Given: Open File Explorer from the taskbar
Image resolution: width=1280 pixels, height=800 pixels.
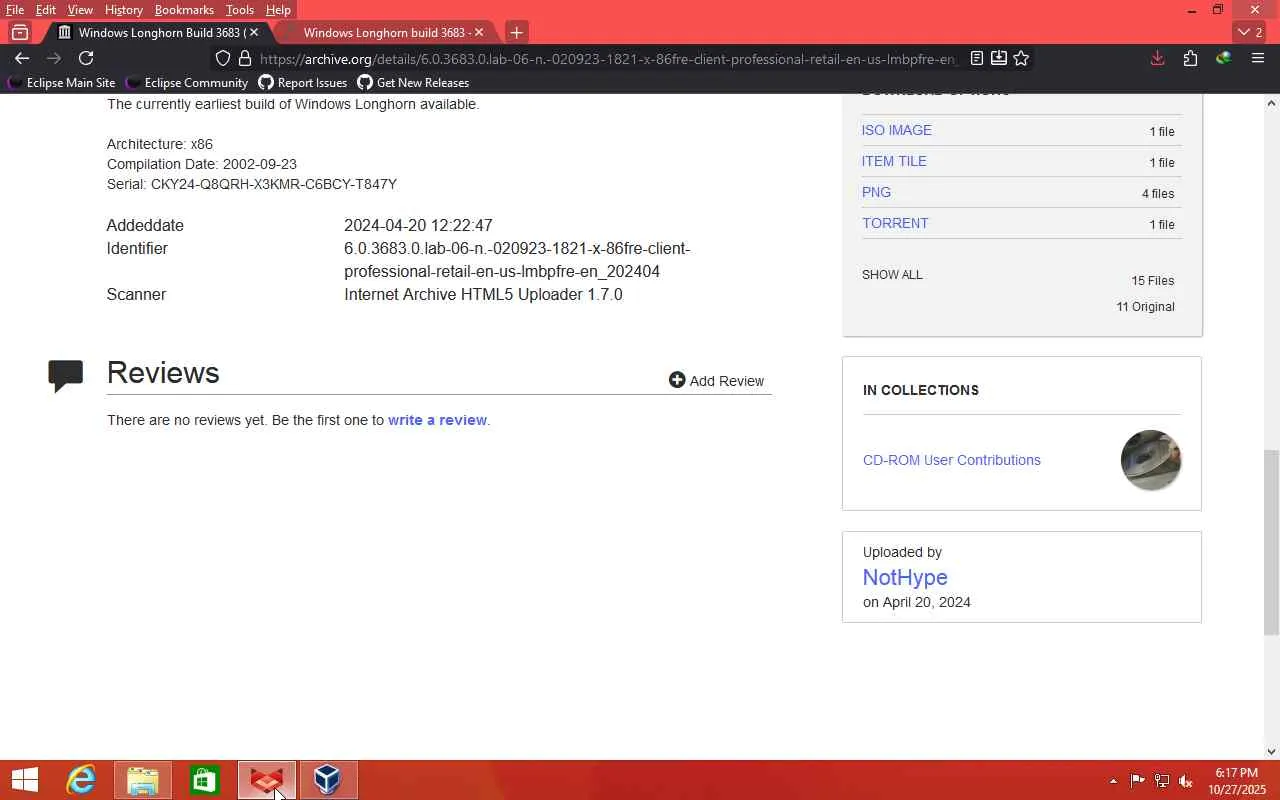Looking at the screenshot, I should (143, 780).
